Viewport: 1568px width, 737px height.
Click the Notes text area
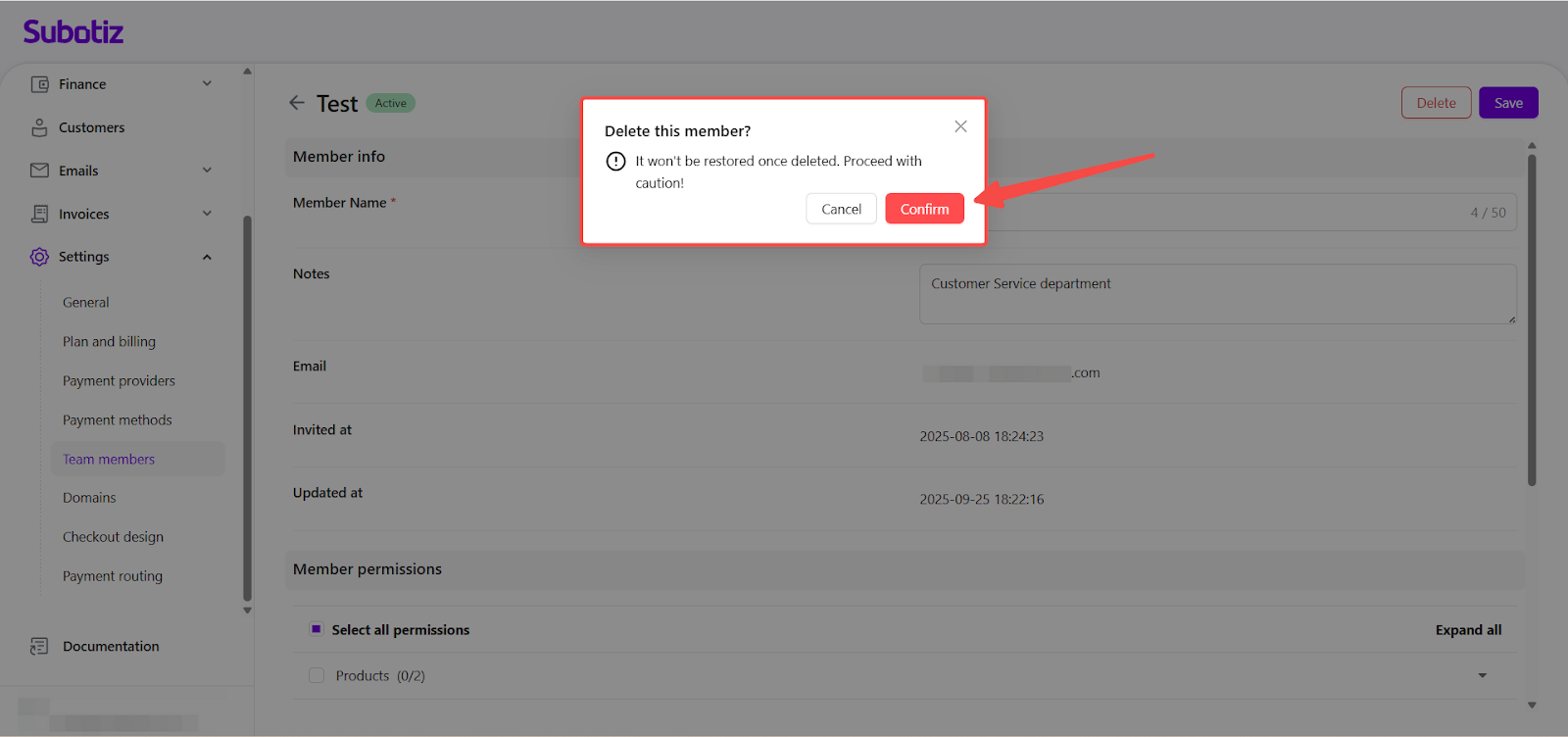(1217, 293)
